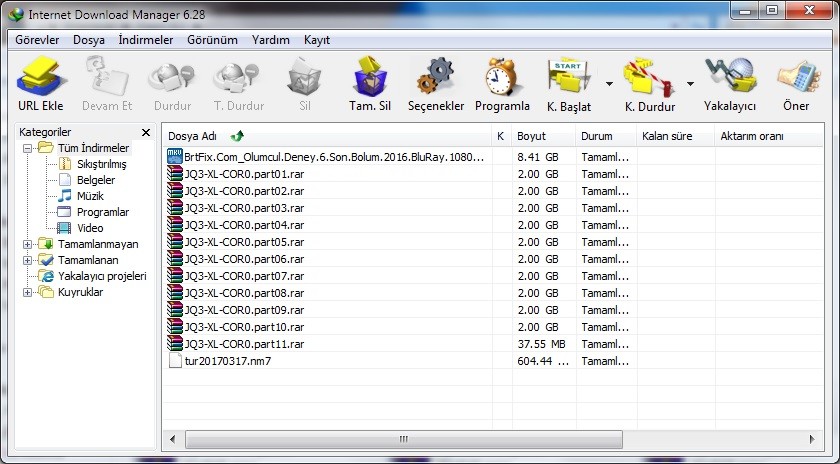The image size is (840, 464).
Task: Collapse the Tüm İndirmeler tree node
Action: 27,148
